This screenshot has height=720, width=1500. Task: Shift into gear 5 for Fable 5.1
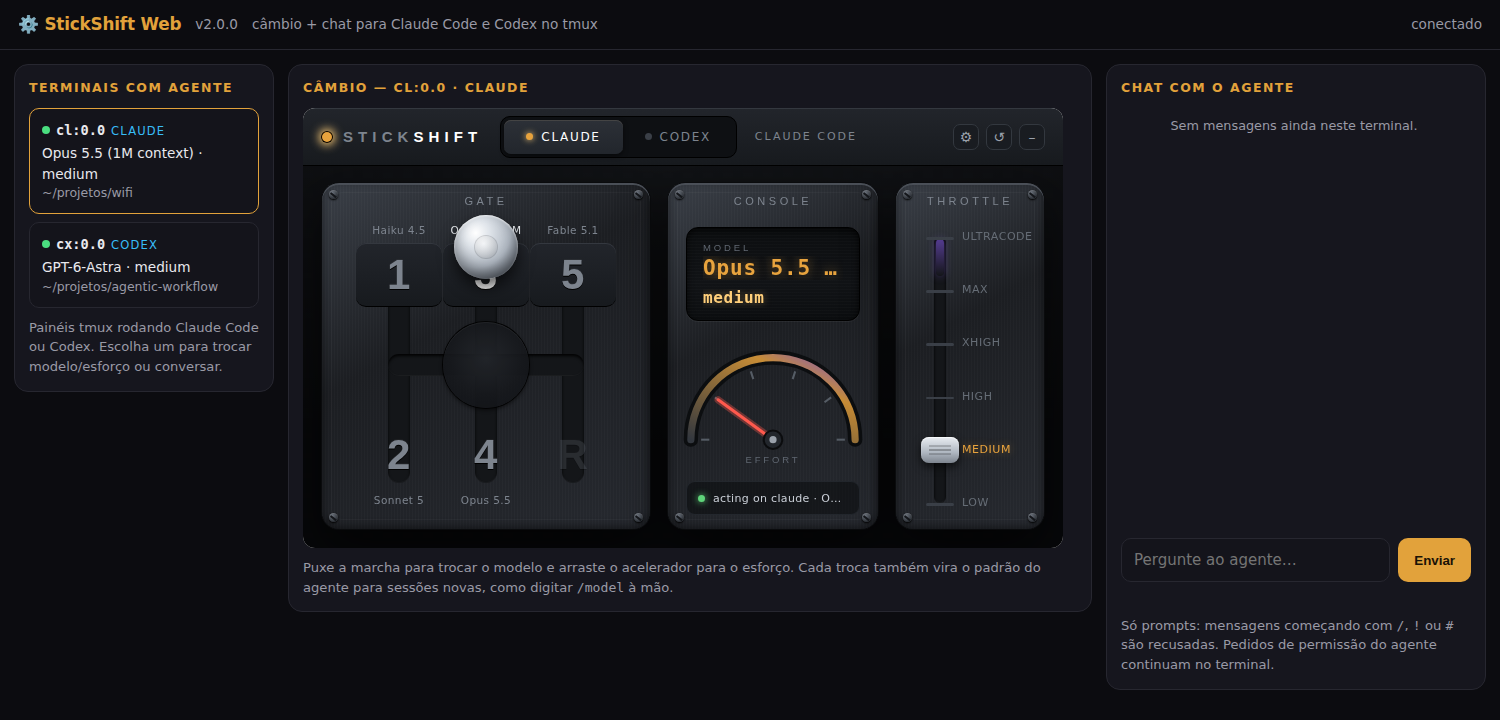[x=572, y=275]
